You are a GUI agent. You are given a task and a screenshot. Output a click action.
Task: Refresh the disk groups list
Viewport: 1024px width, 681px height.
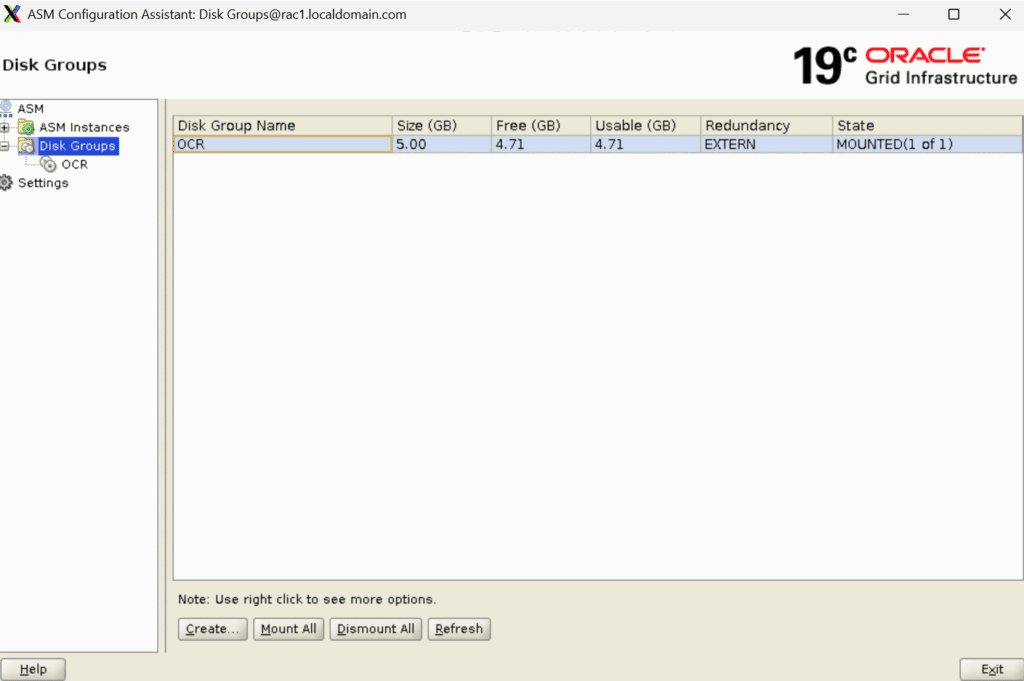459,629
